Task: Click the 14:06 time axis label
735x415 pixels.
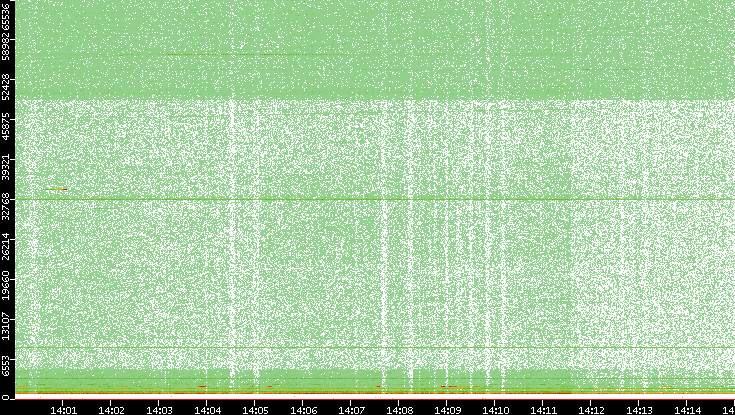Action: point(303,410)
